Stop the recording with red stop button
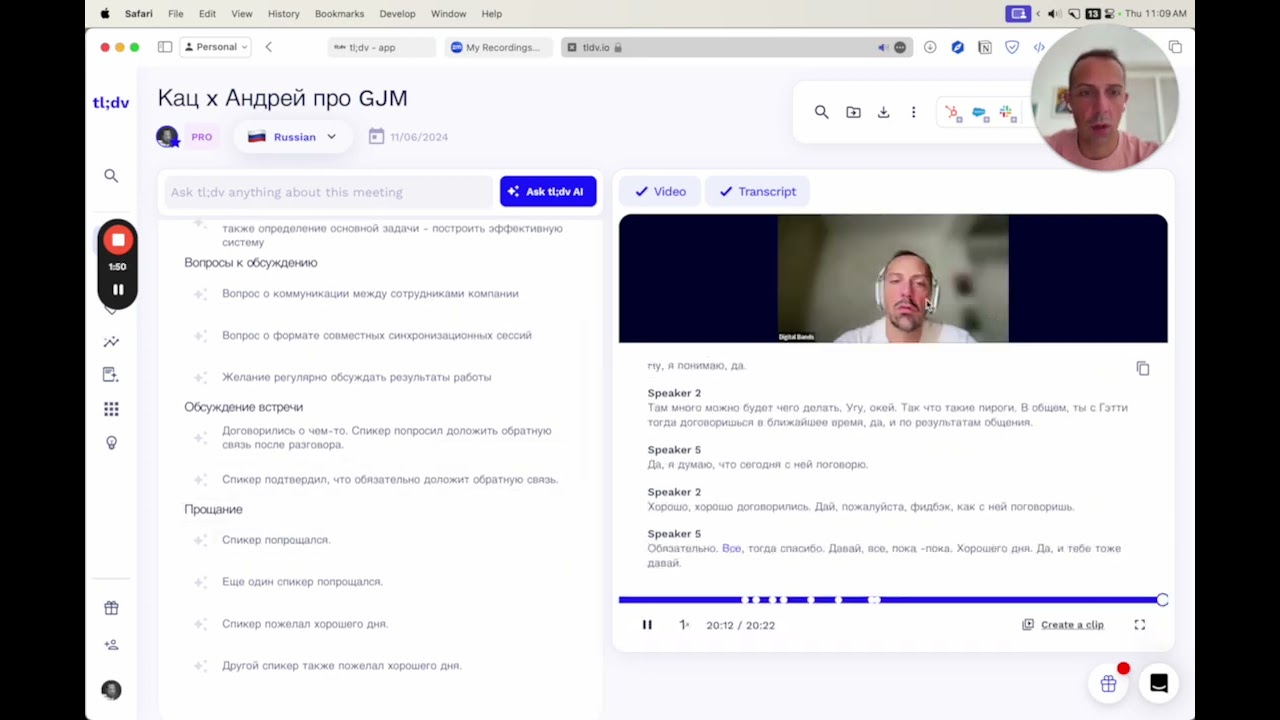The width and height of the screenshot is (1280, 720). click(x=118, y=240)
